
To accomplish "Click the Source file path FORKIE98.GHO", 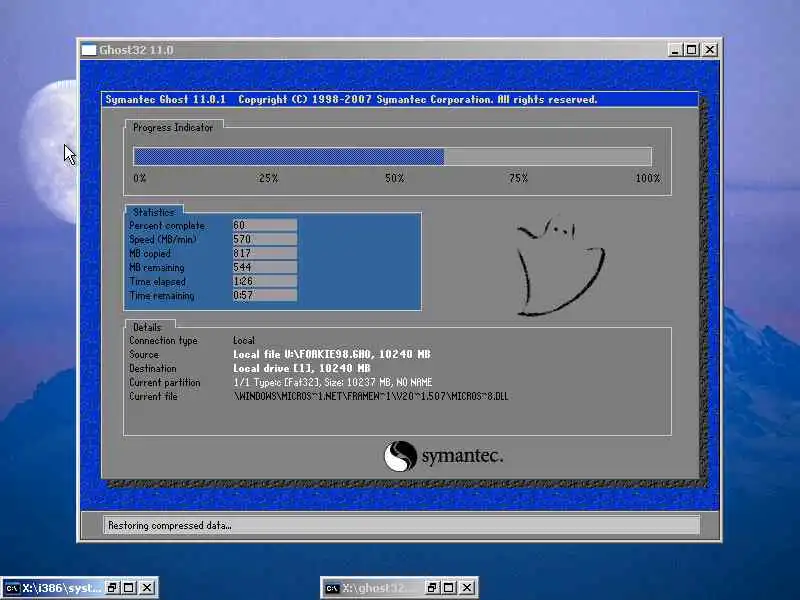I will coord(332,354).
